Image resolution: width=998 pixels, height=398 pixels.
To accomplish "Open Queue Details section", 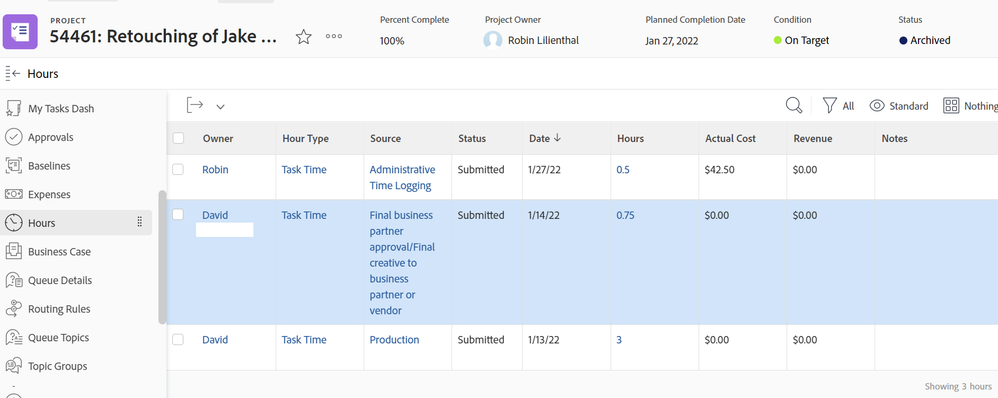I will tap(60, 281).
